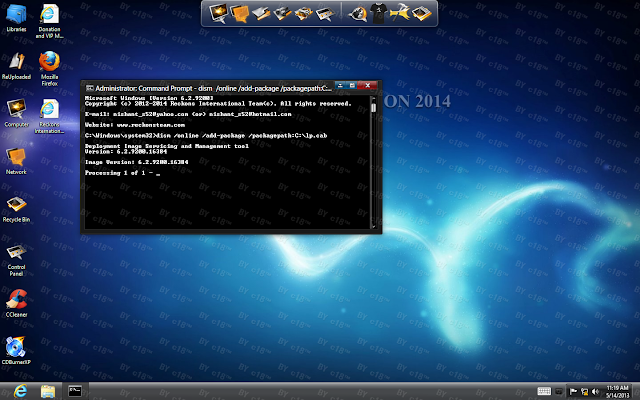640x400 pixels.
Task: Open the Network desktop icon
Action: pyautogui.click(x=16, y=161)
